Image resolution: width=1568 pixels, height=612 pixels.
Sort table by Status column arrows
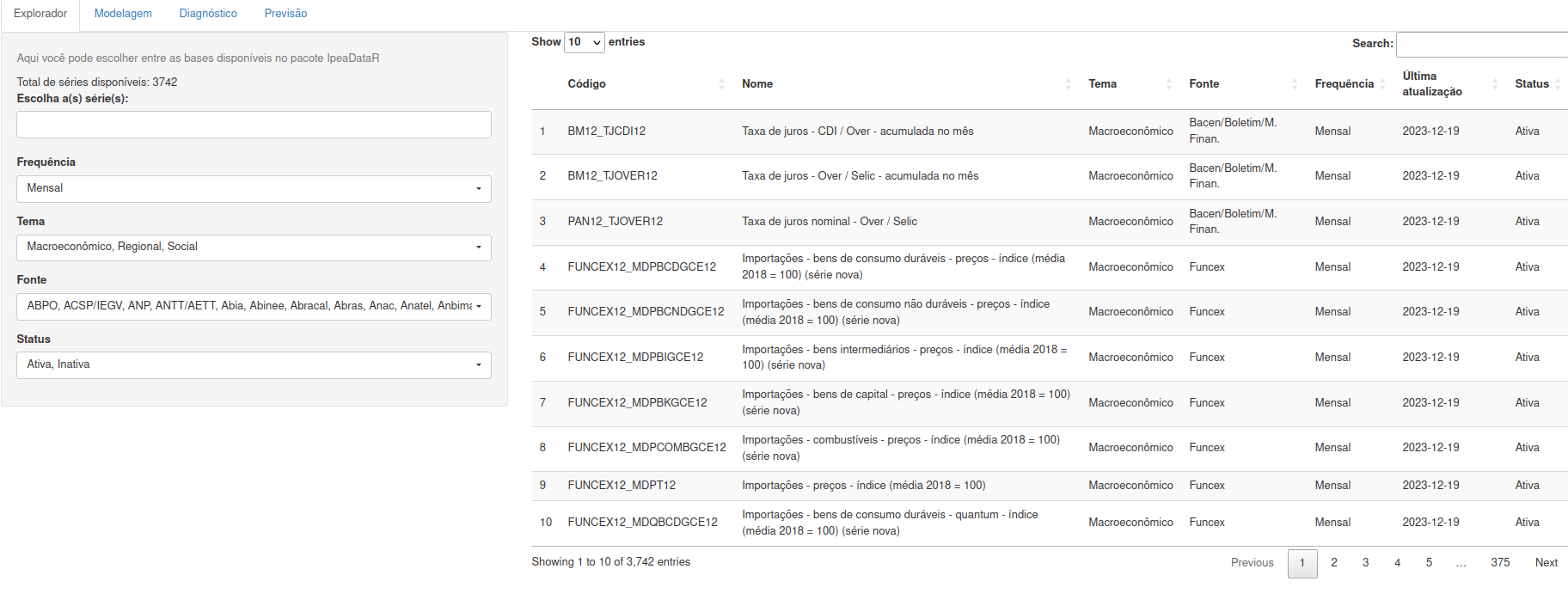coord(1557,84)
